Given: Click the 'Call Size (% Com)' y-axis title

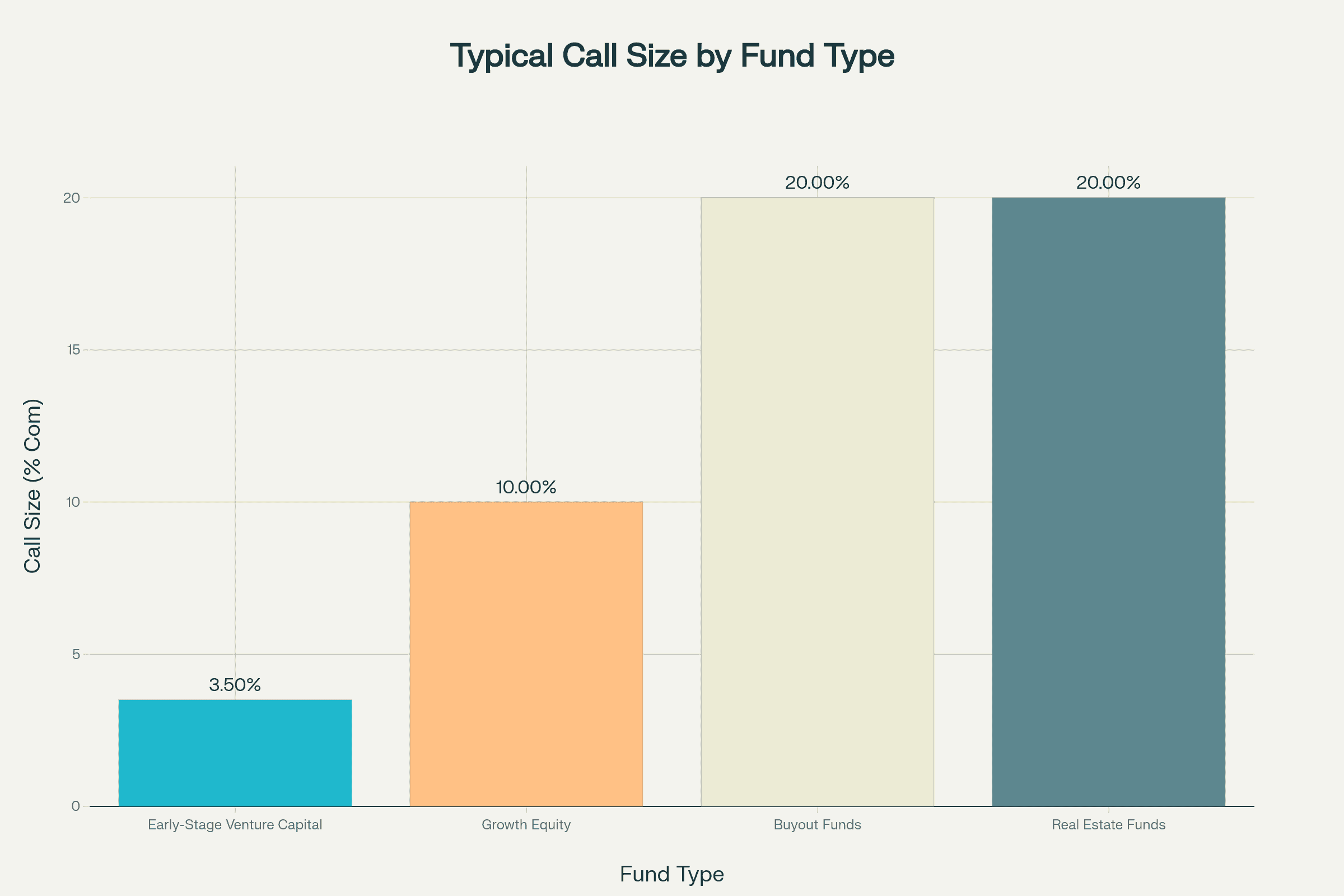Looking at the screenshot, I should click(x=32, y=486).
